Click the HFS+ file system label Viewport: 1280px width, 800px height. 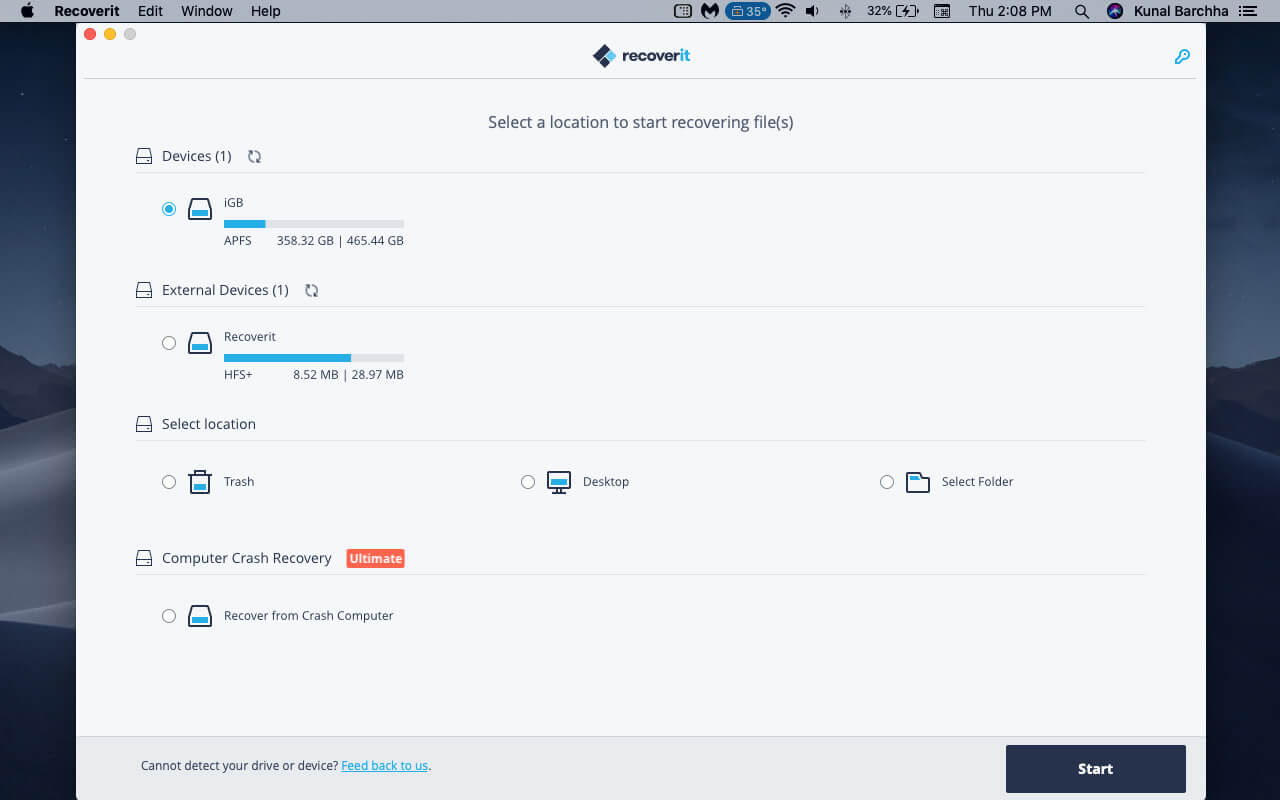pos(238,375)
